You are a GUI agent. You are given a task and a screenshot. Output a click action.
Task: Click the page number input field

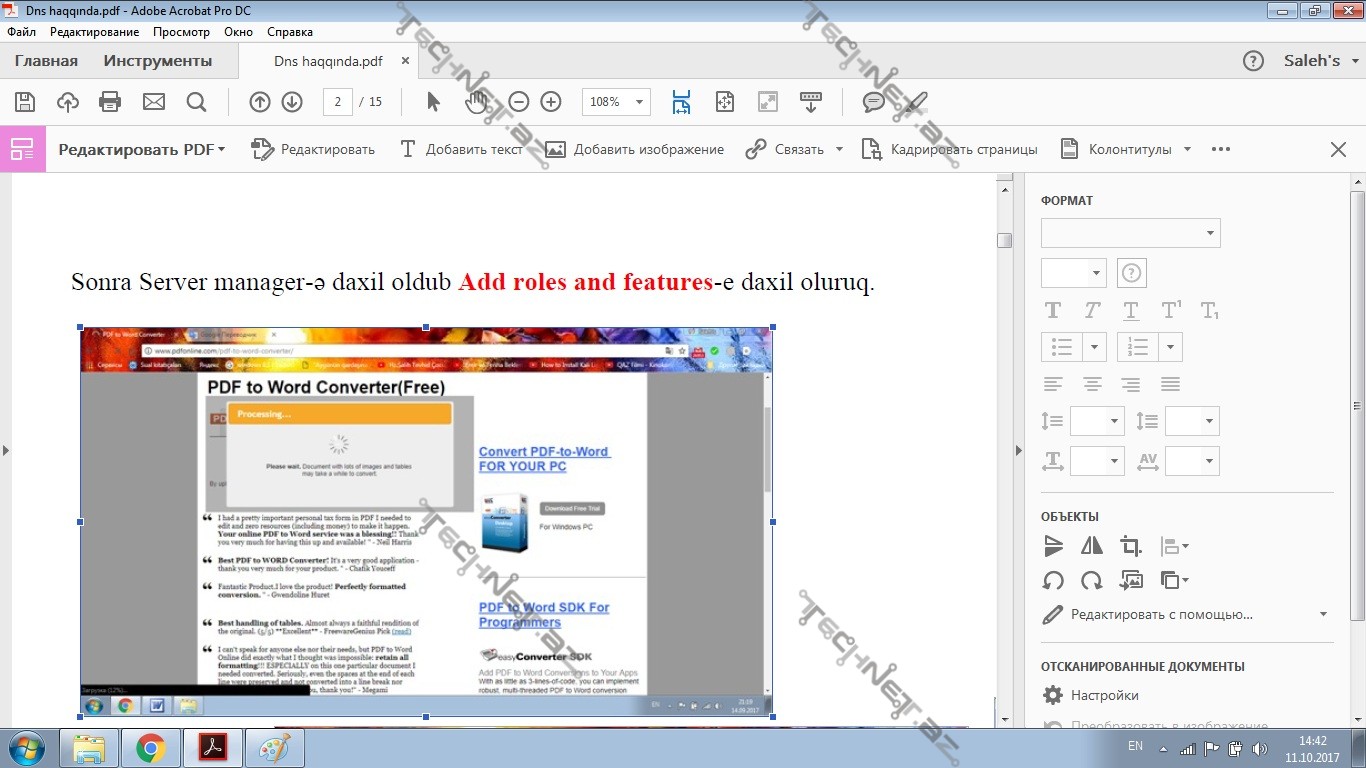pos(338,102)
